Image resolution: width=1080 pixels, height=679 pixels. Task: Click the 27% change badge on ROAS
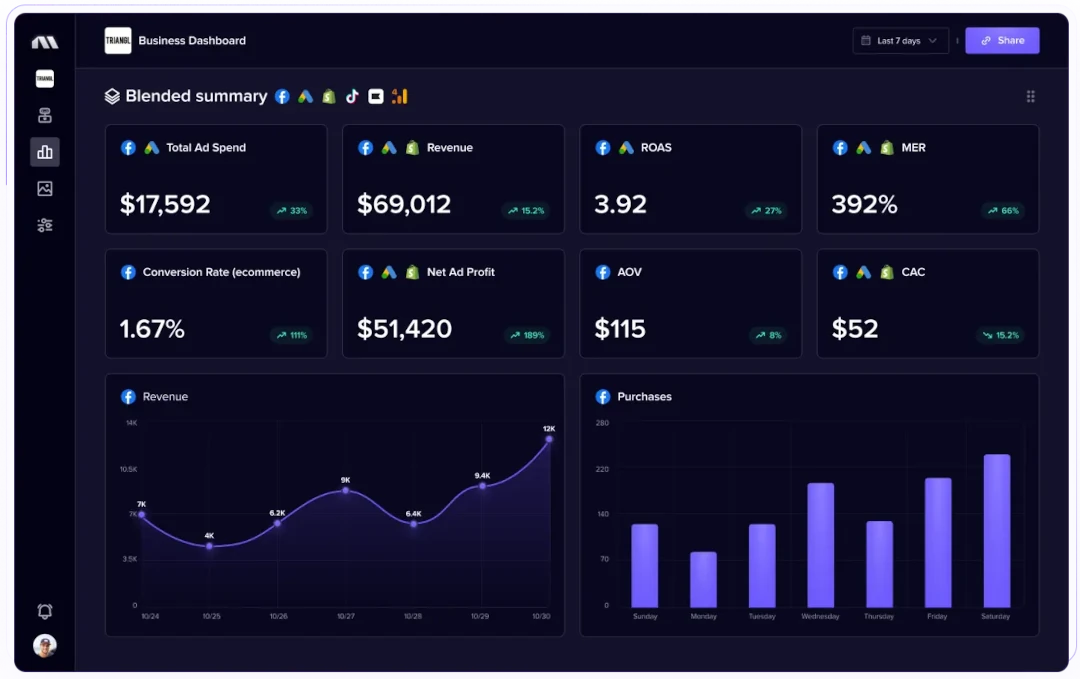coord(767,211)
